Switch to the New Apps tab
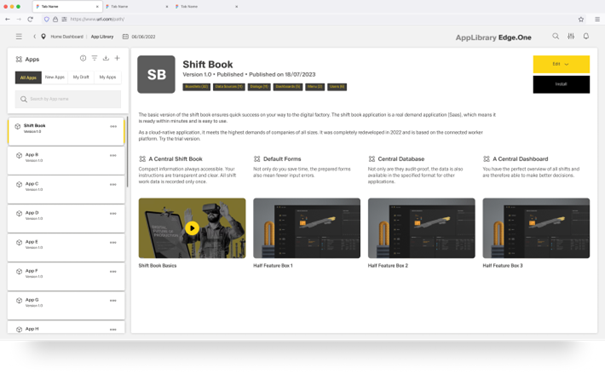Screen dimensions: 605x374 [54, 77]
